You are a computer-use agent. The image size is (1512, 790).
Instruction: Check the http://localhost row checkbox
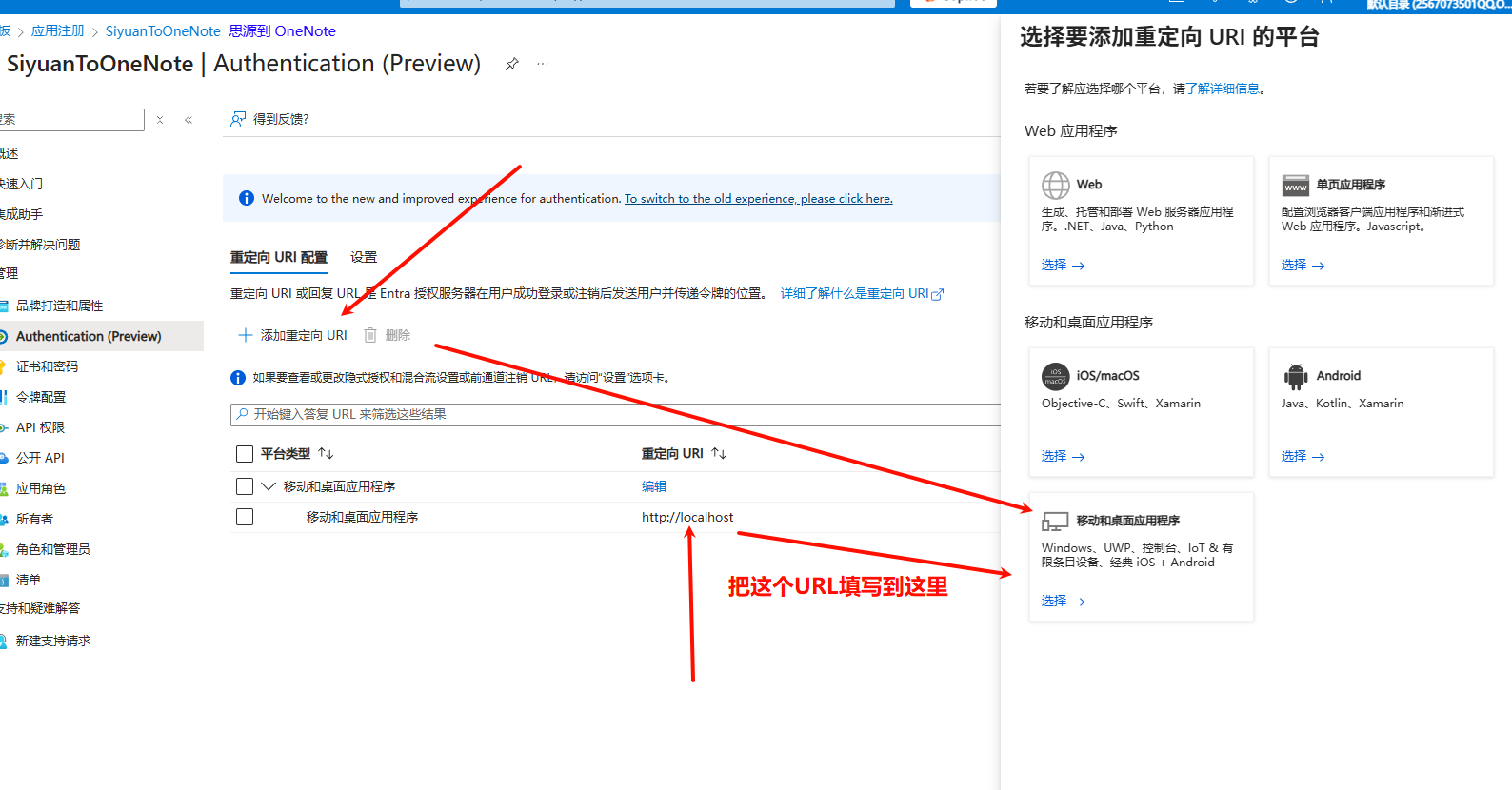point(245,517)
